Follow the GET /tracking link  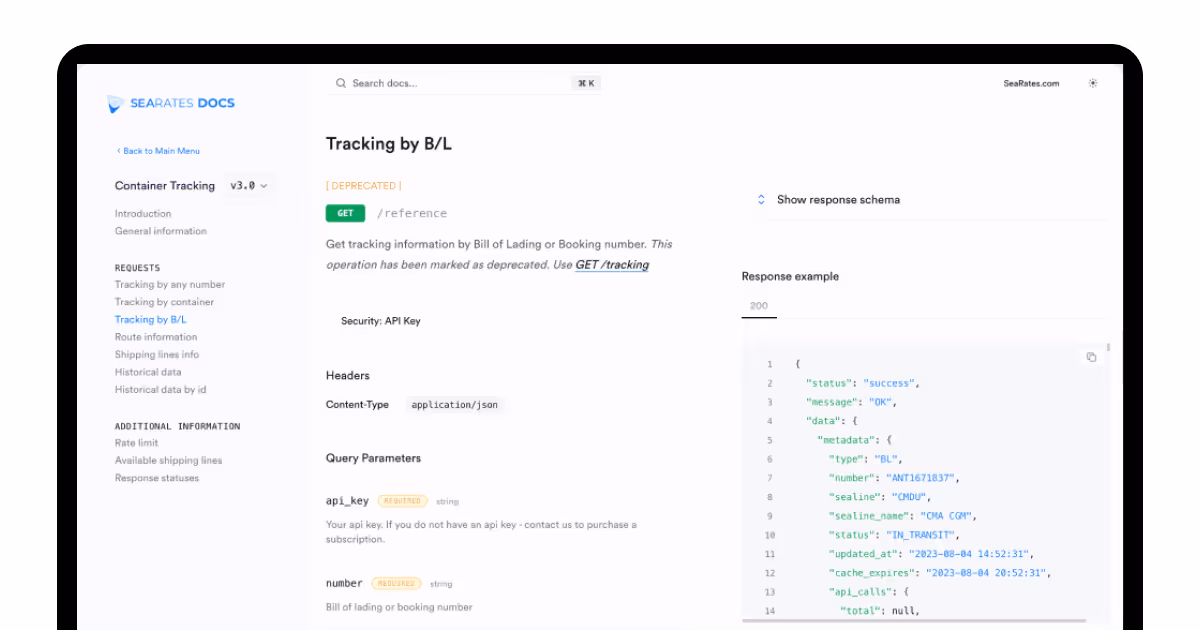coord(612,265)
